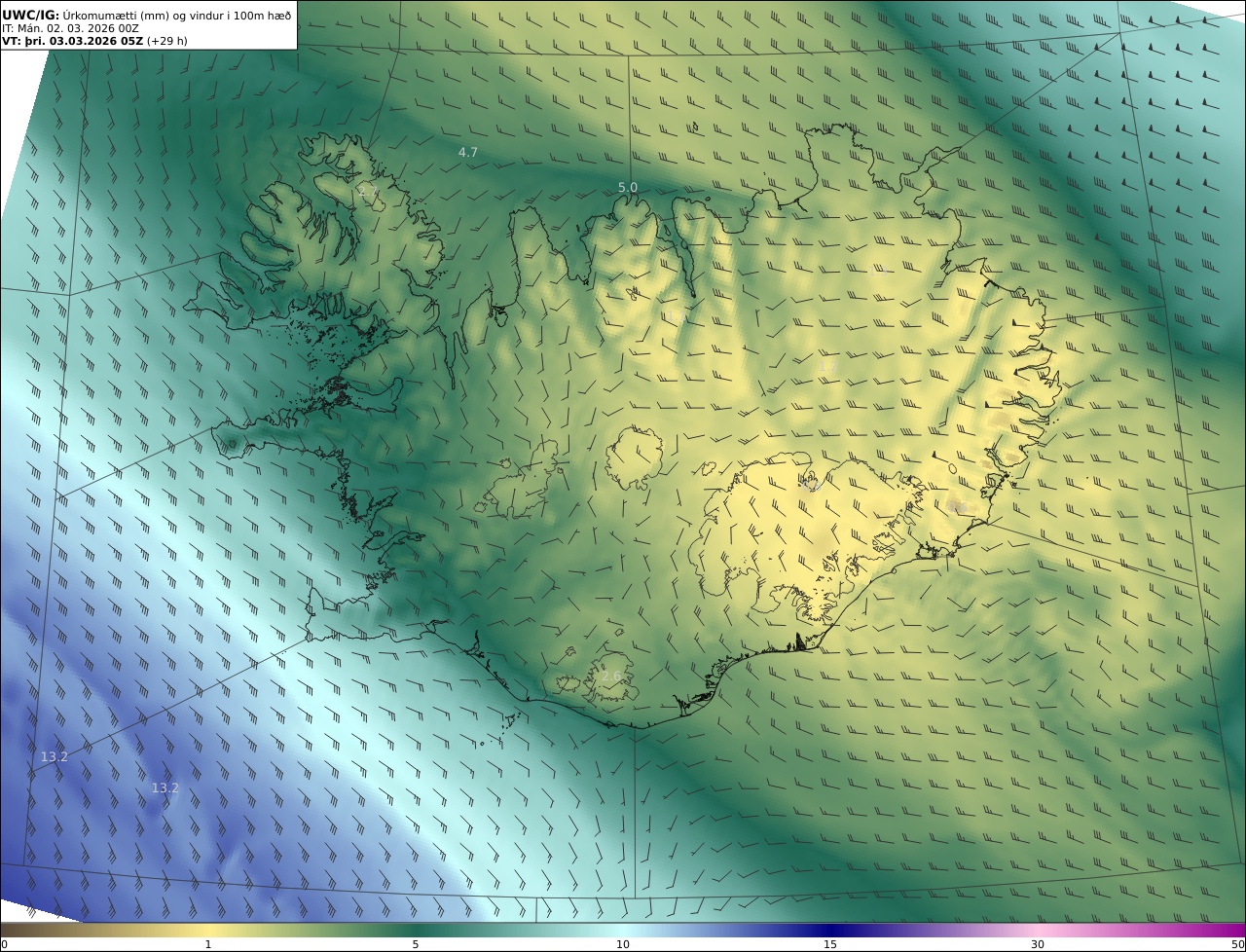
Task: Select the 'IT: Mán. 02. 03. 2026 00Z' line
Action: tap(70, 29)
